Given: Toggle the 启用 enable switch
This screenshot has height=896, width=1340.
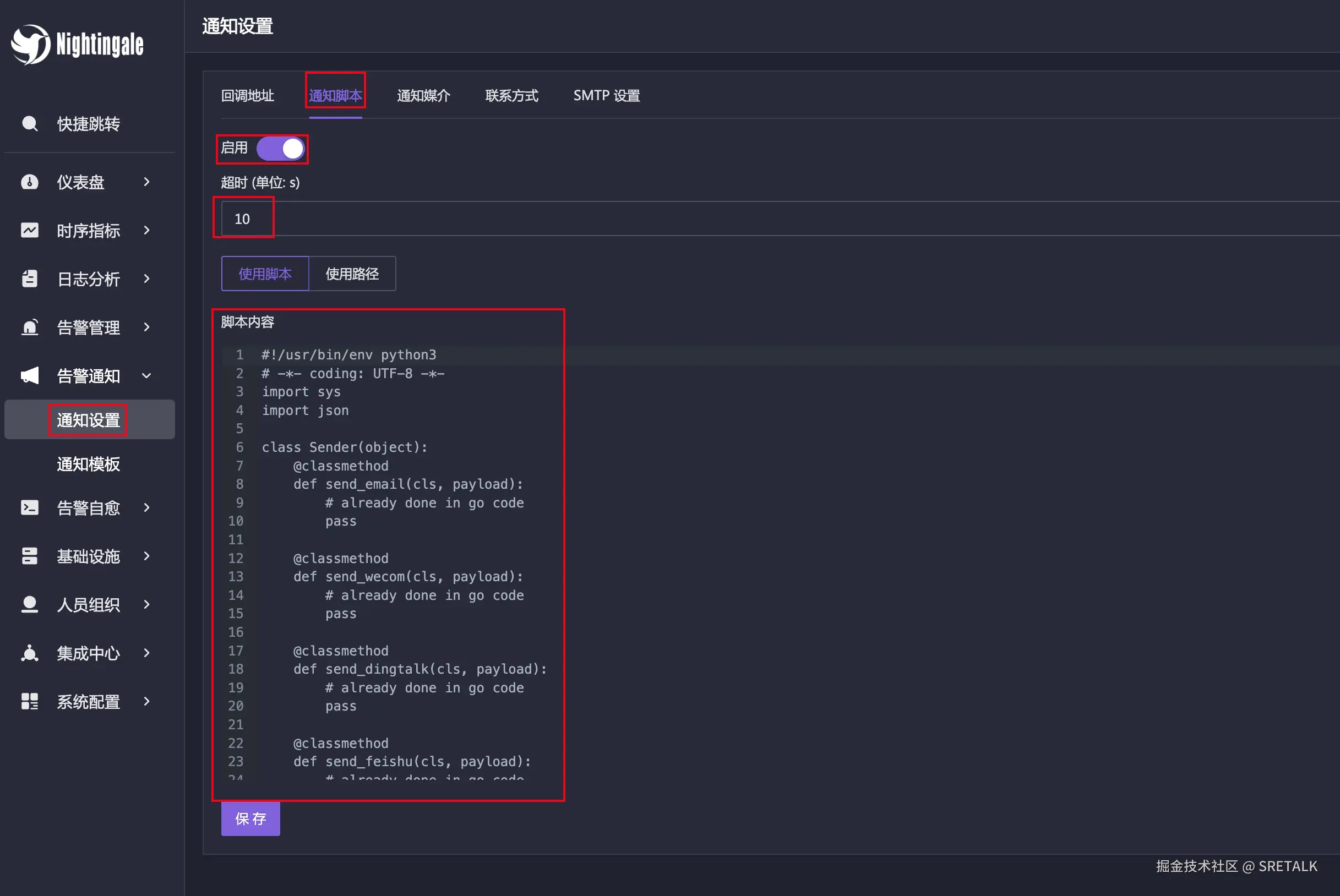Looking at the screenshot, I should [x=281, y=149].
